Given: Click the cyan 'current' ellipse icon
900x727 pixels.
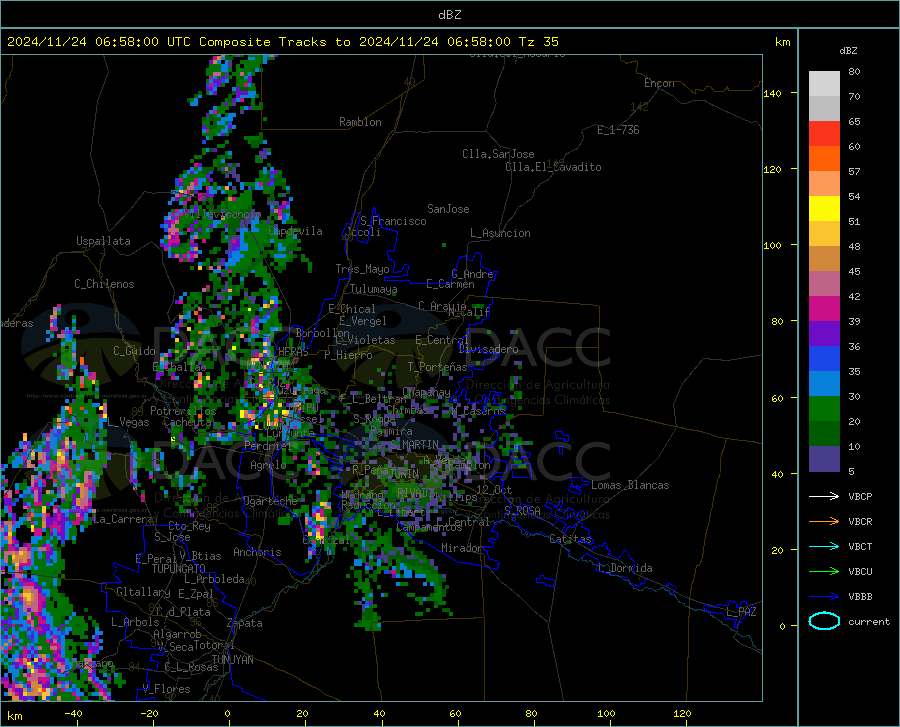Looking at the screenshot, I should coord(824,621).
